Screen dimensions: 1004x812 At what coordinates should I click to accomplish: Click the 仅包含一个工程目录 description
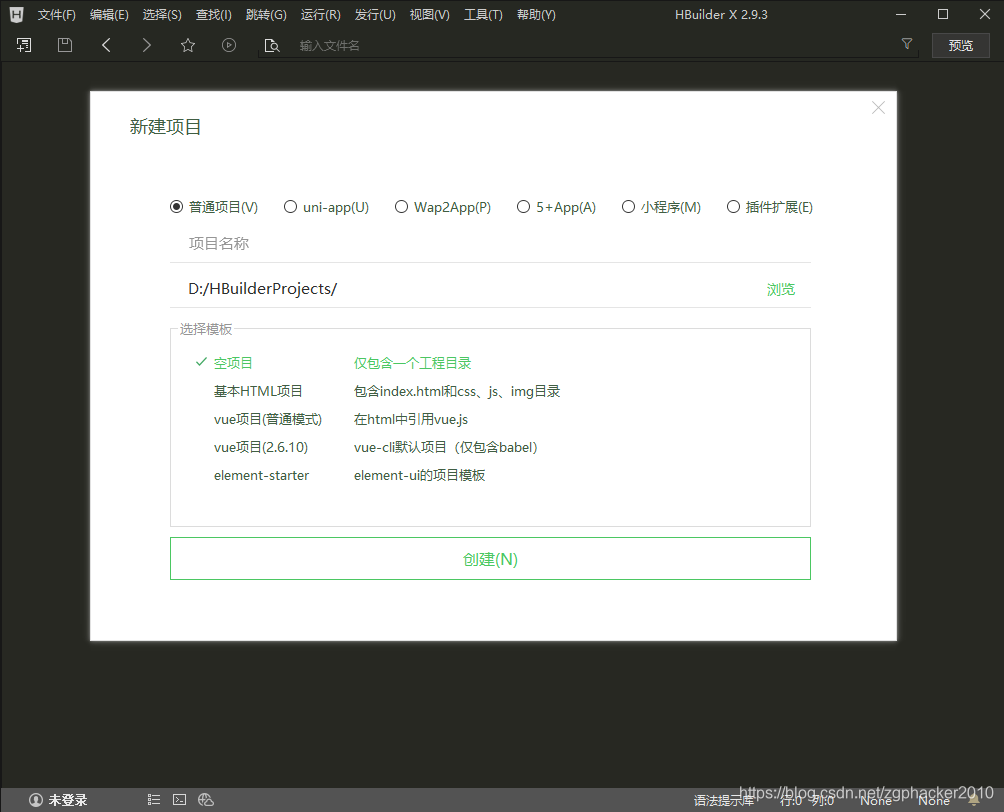point(412,363)
